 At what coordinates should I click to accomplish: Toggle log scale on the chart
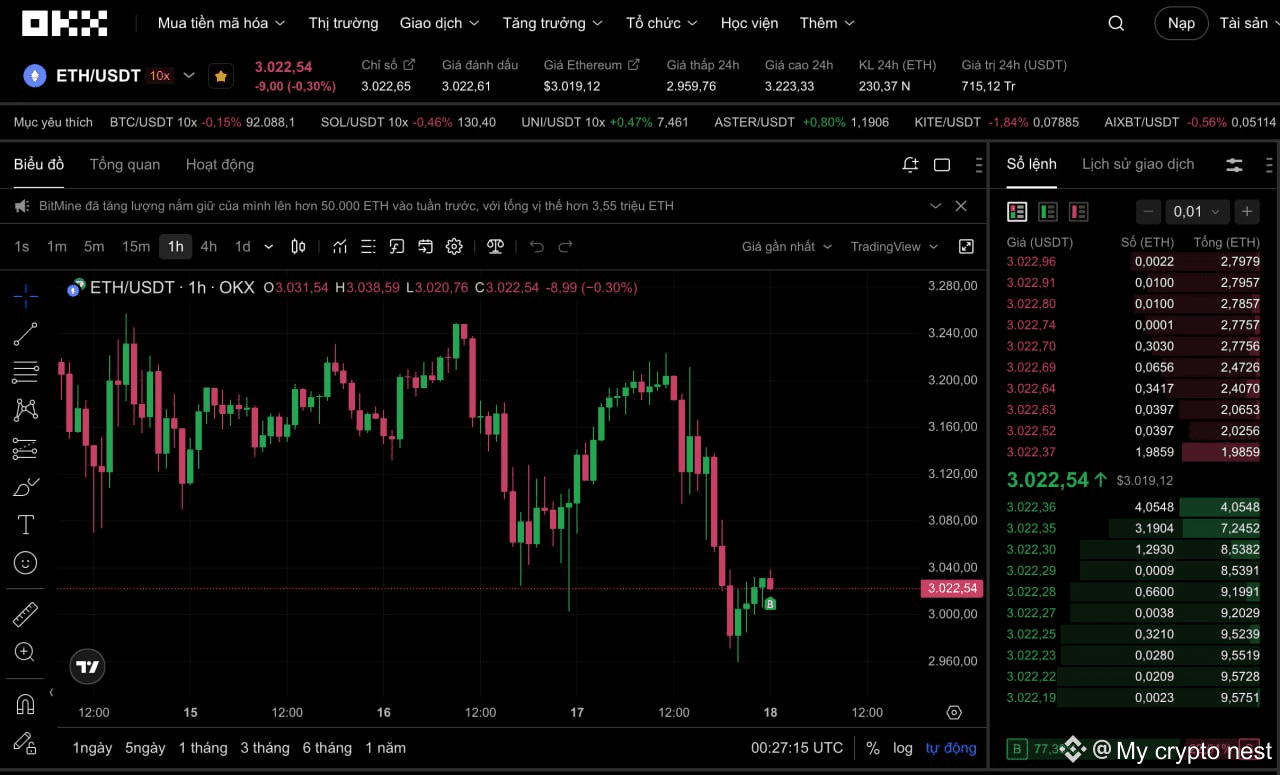pos(903,747)
